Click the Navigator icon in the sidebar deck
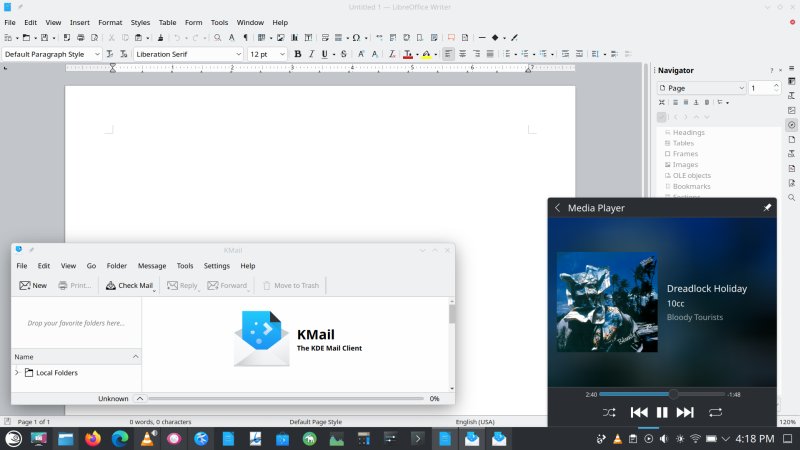Viewport: 800px width, 450px height. tap(791, 124)
